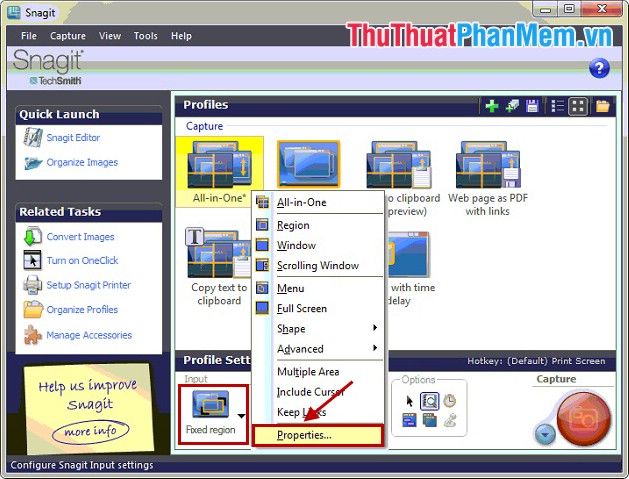Select the clipboard preview profile

click(x=400, y=165)
